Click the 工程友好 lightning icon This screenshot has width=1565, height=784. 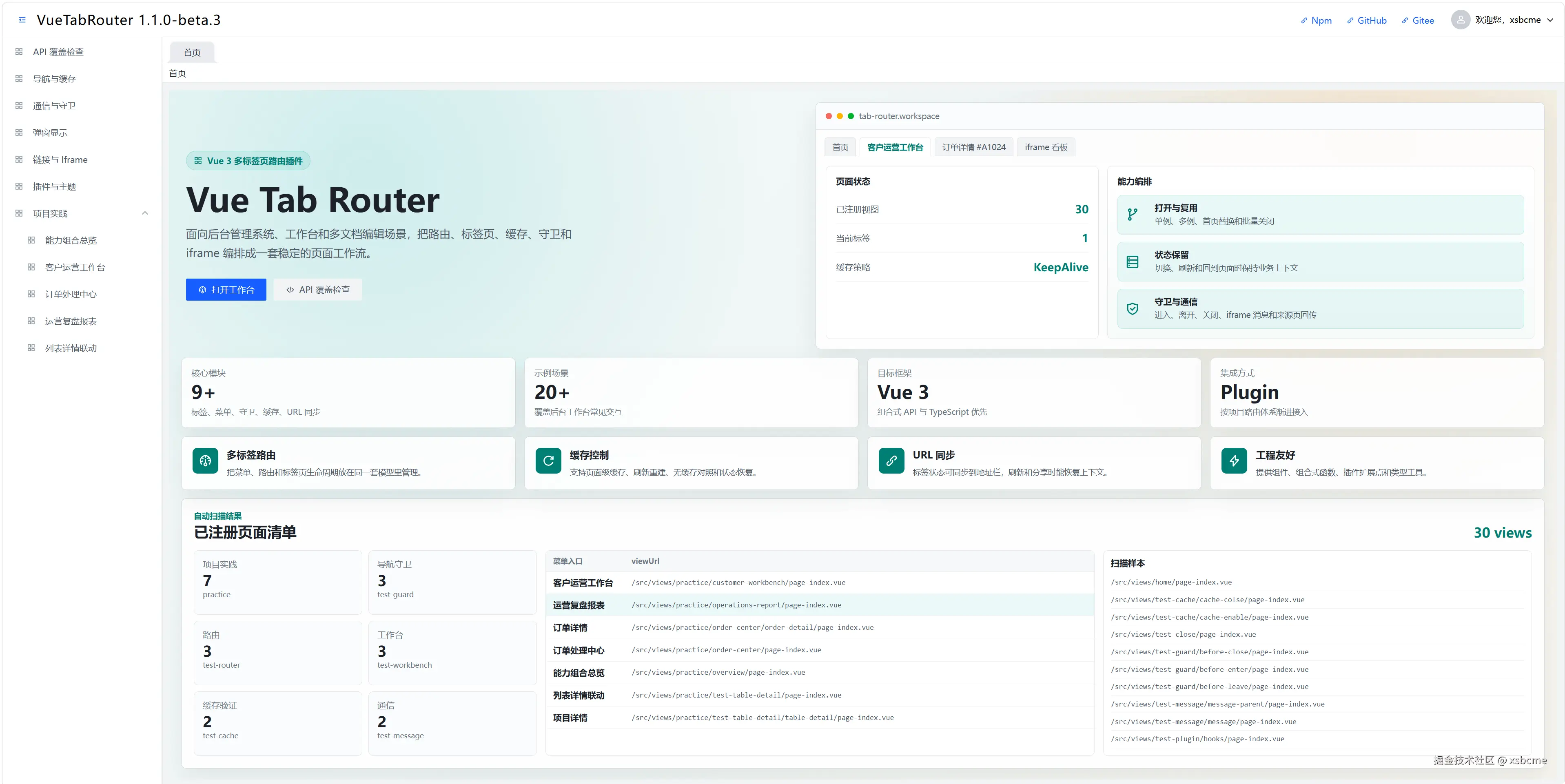tap(1234, 461)
